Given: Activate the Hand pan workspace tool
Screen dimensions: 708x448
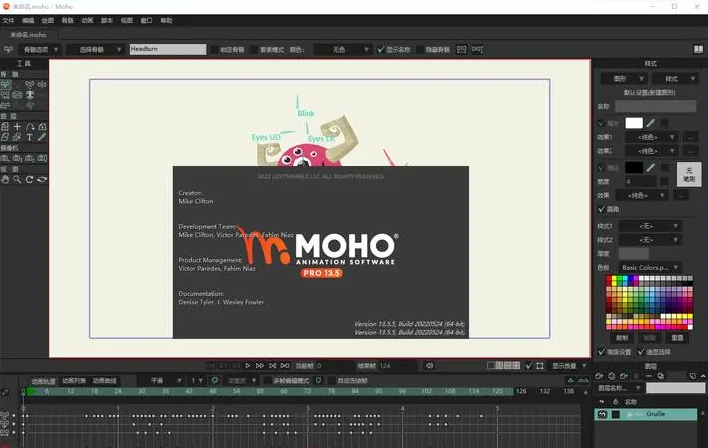Looking at the screenshot, I should [x=5, y=179].
